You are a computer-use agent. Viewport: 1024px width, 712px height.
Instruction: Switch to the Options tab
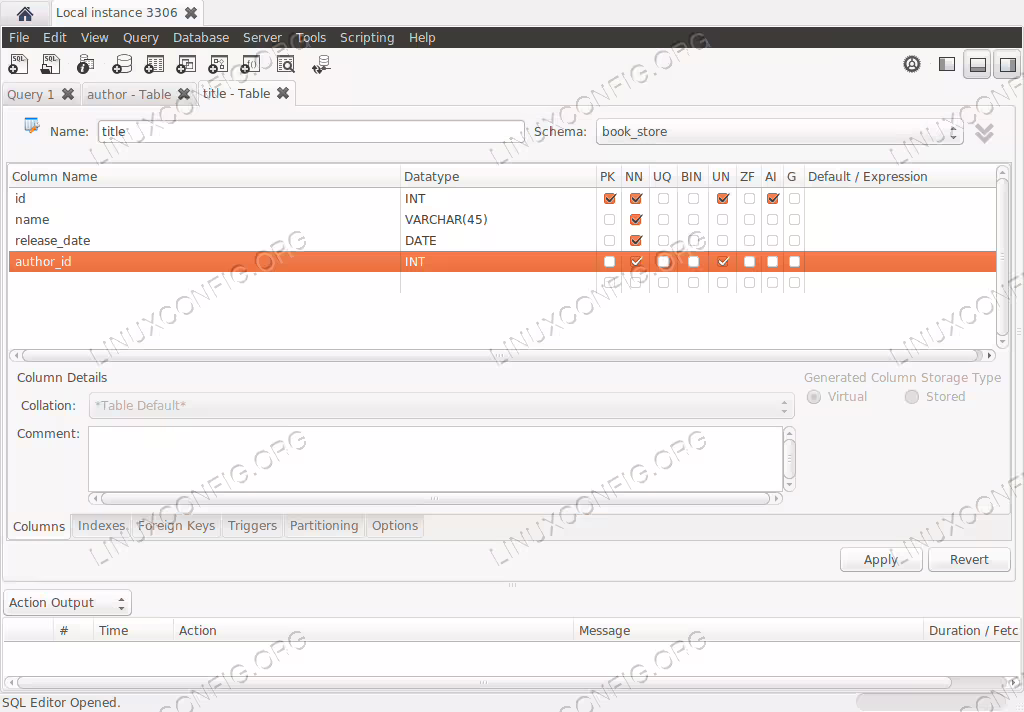[x=394, y=526]
